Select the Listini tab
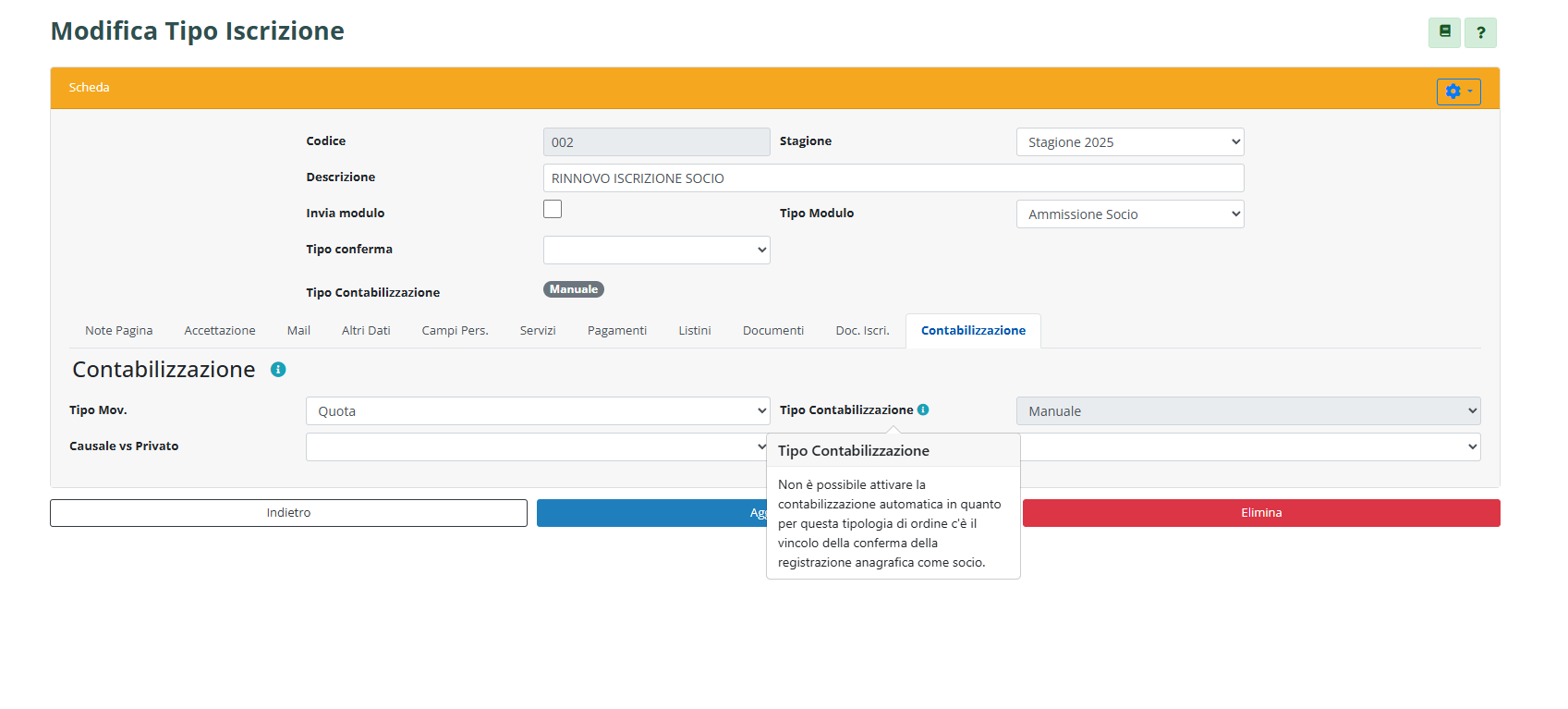The image size is (1568, 709). tap(694, 331)
